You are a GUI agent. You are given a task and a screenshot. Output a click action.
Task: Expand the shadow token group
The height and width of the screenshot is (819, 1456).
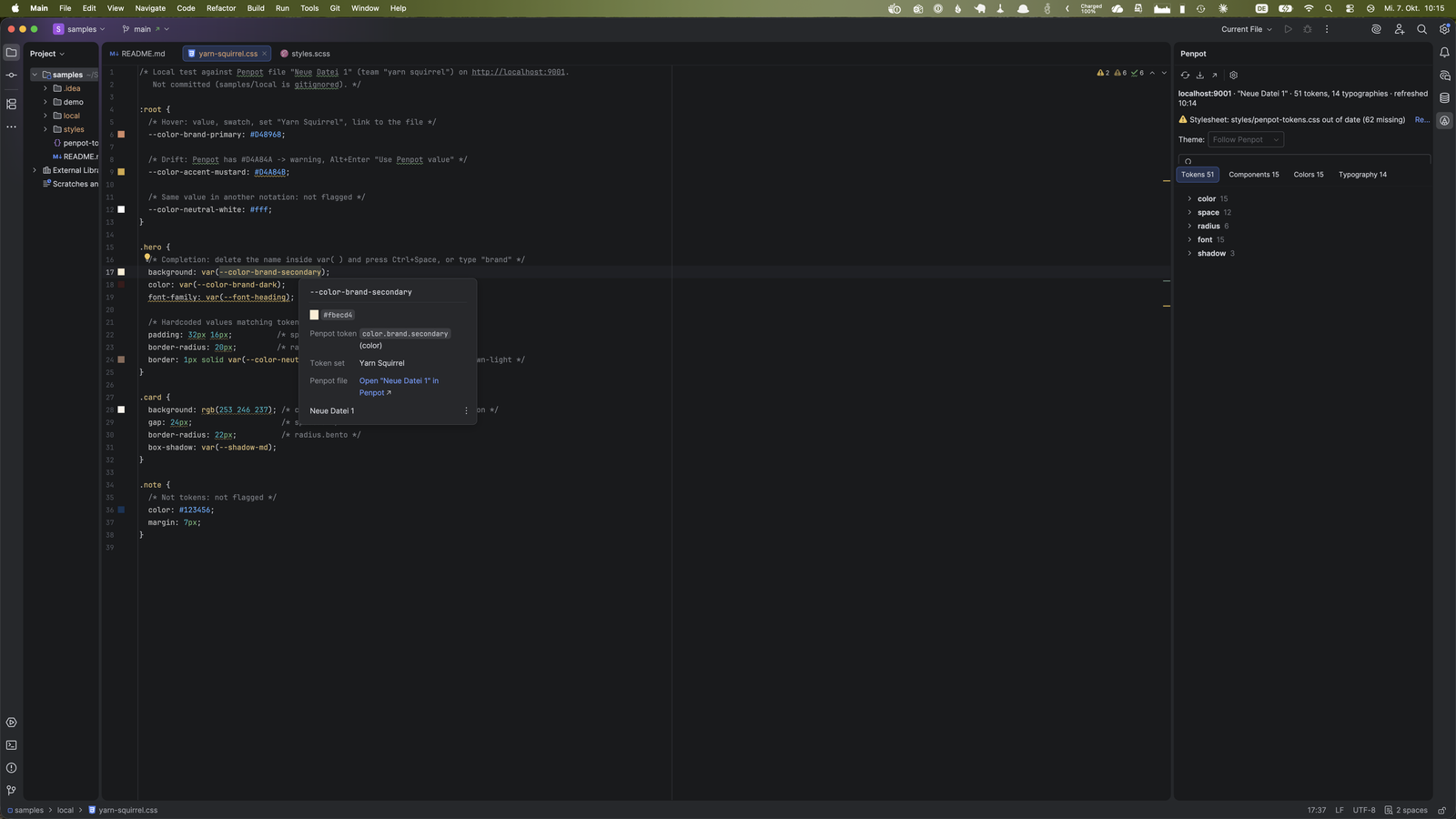(x=1189, y=253)
